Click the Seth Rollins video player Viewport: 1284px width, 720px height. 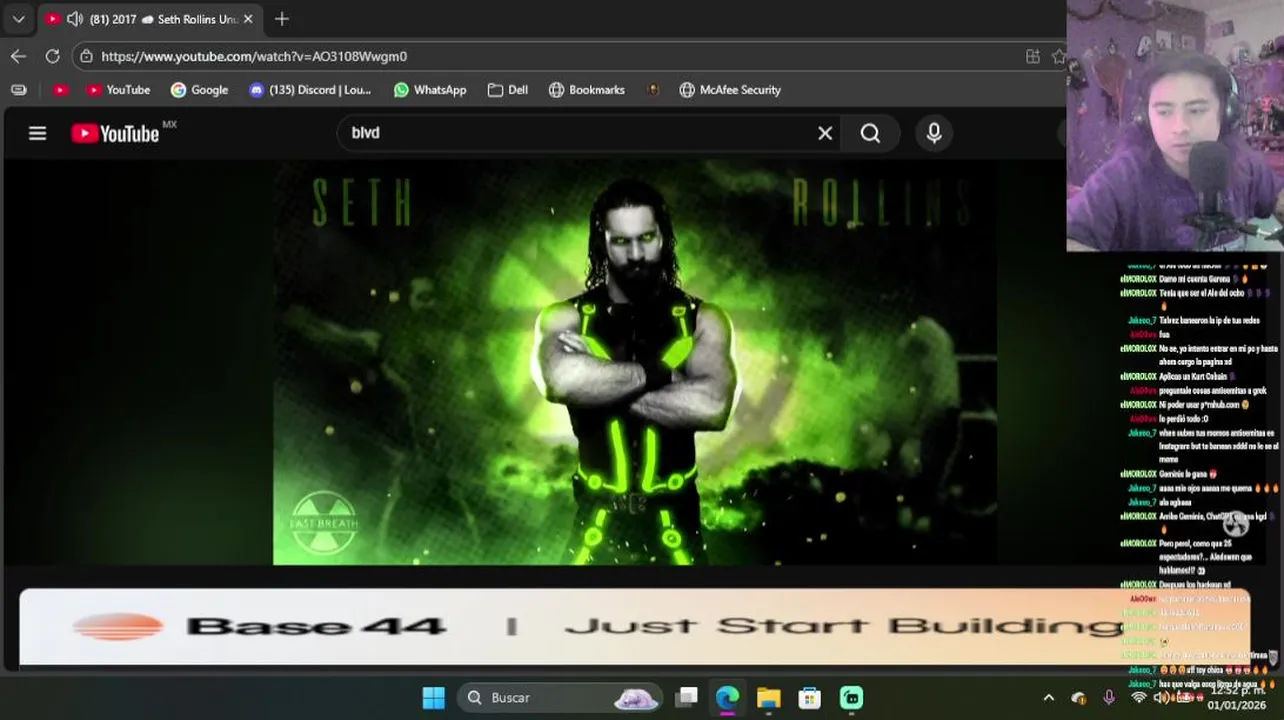tap(635, 362)
